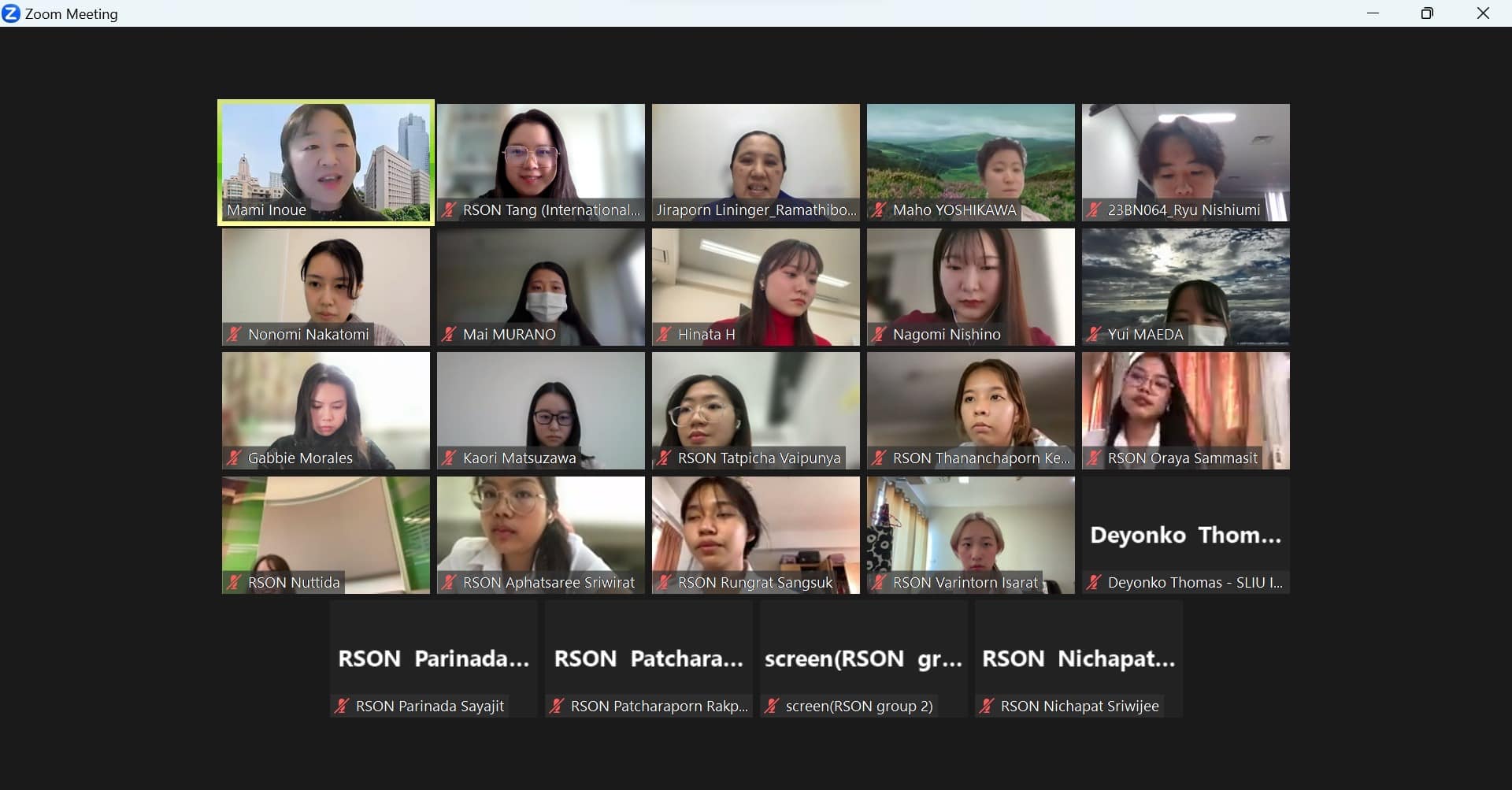Select Yui MAEDA's video tile
Screen dimensions: 1512x790
(1186, 287)
